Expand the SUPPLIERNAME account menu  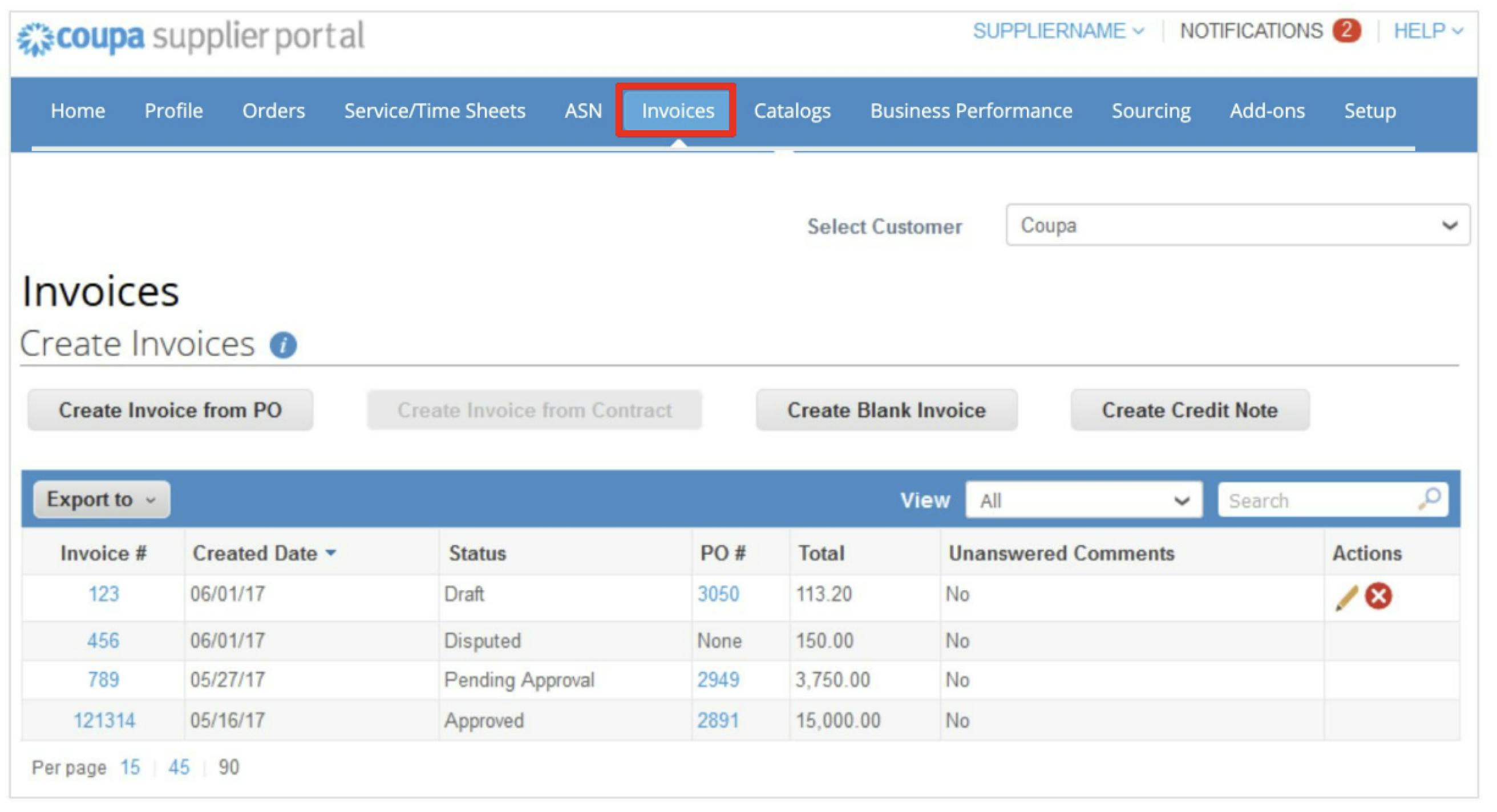pyautogui.click(x=1058, y=31)
